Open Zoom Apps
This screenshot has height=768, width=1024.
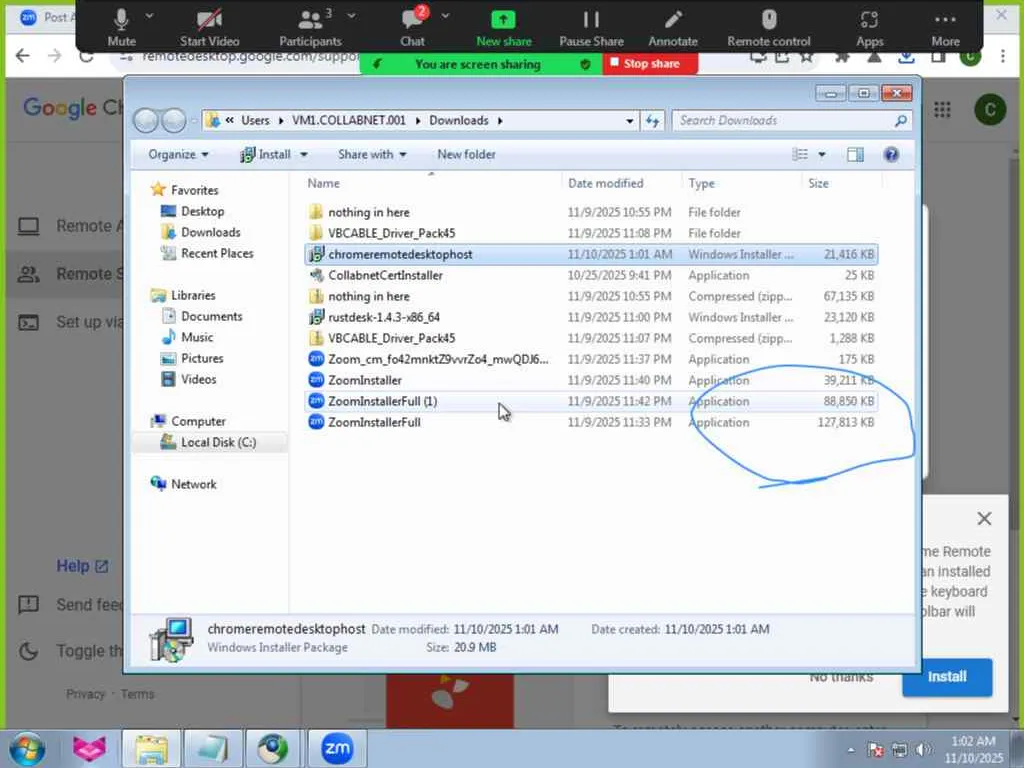click(x=869, y=28)
